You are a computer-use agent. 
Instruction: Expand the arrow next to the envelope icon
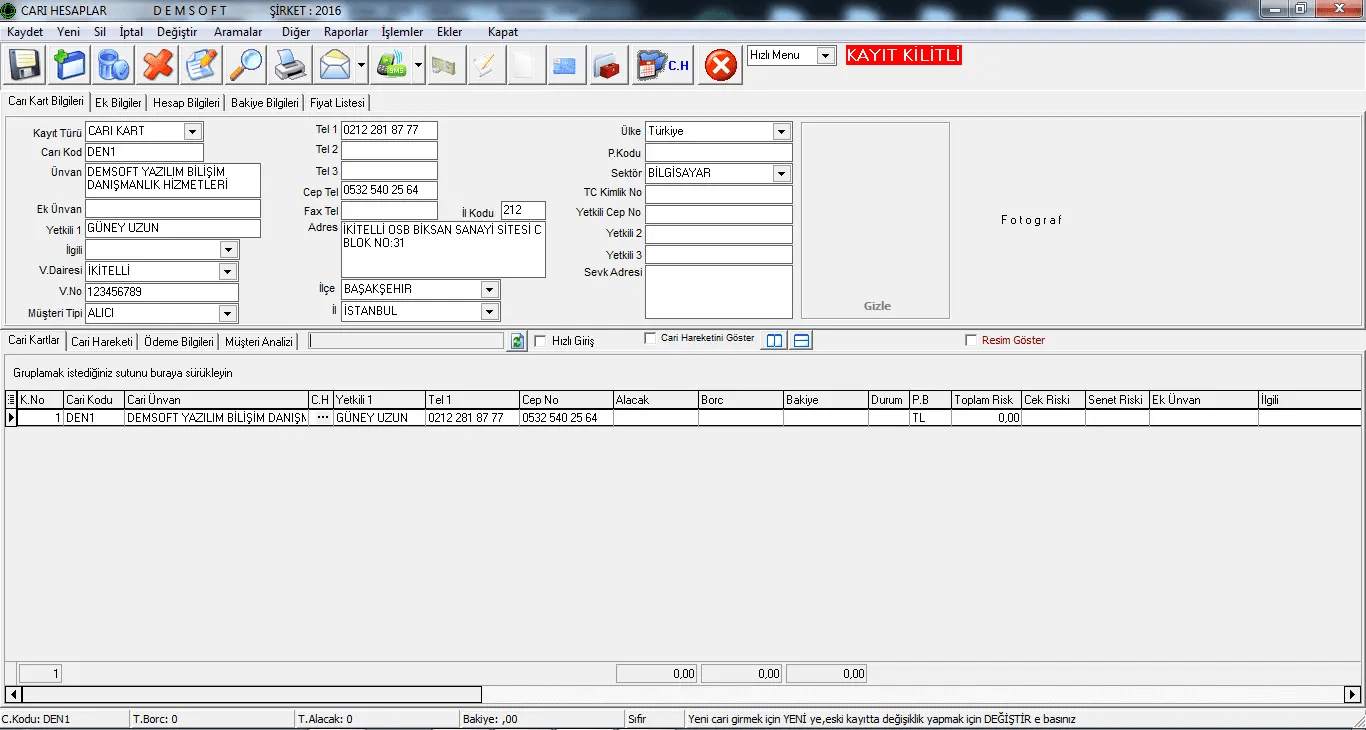tap(360, 65)
